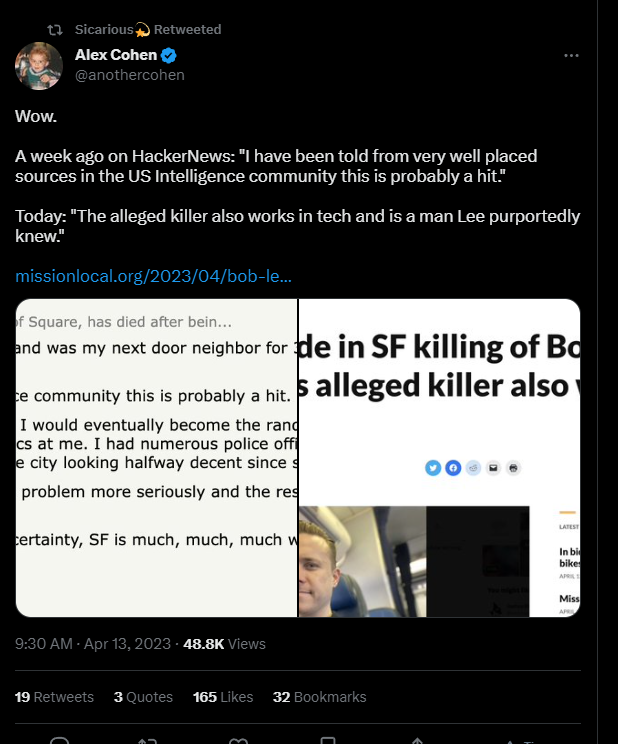Screen dimensions: 618x744
Task: Open the Alex Cohen display name link
Action: coord(116,55)
